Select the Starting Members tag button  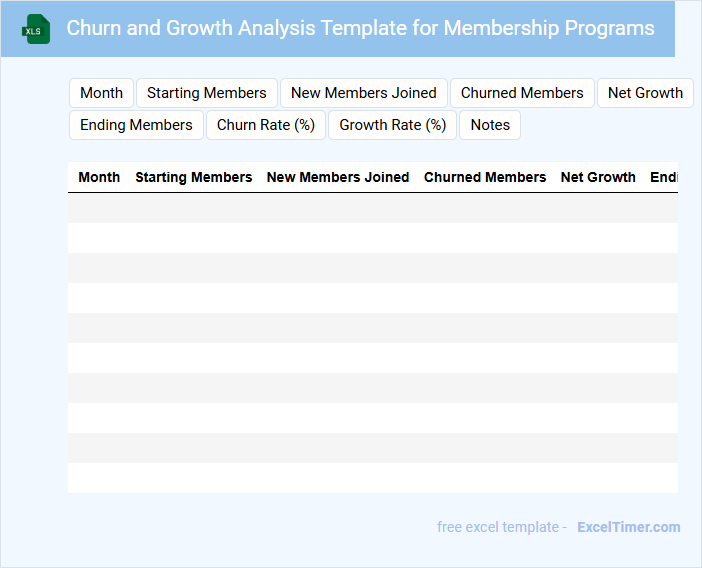click(206, 93)
